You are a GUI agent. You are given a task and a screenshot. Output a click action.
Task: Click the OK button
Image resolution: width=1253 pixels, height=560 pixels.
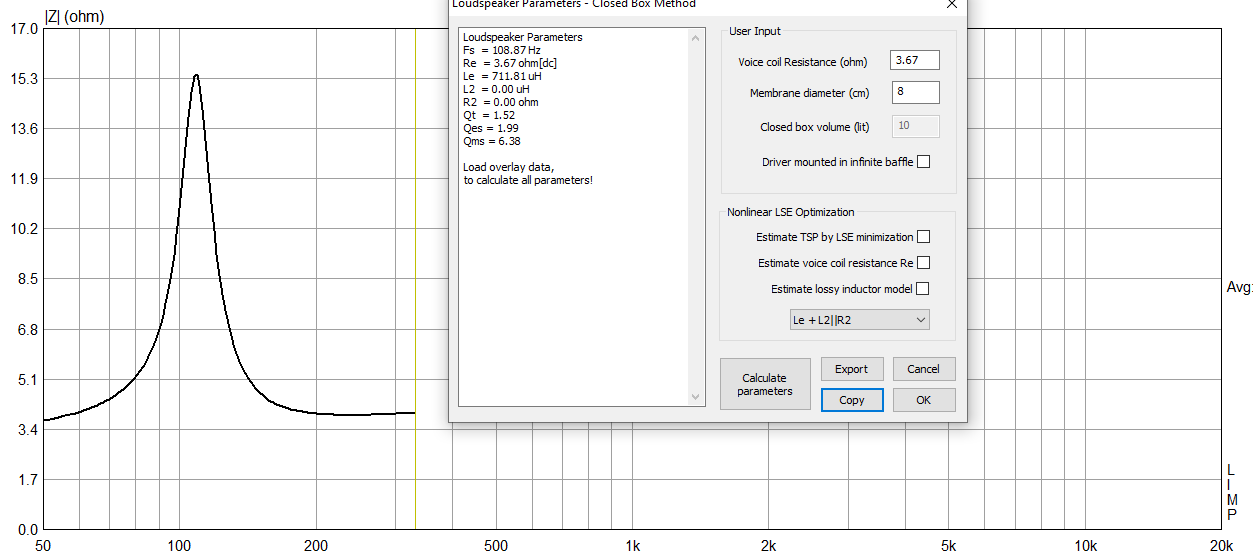click(x=924, y=400)
